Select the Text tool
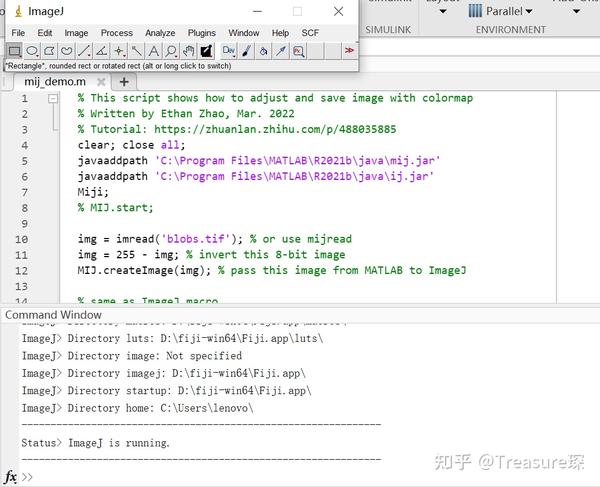The image size is (600, 487). pos(153,51)
